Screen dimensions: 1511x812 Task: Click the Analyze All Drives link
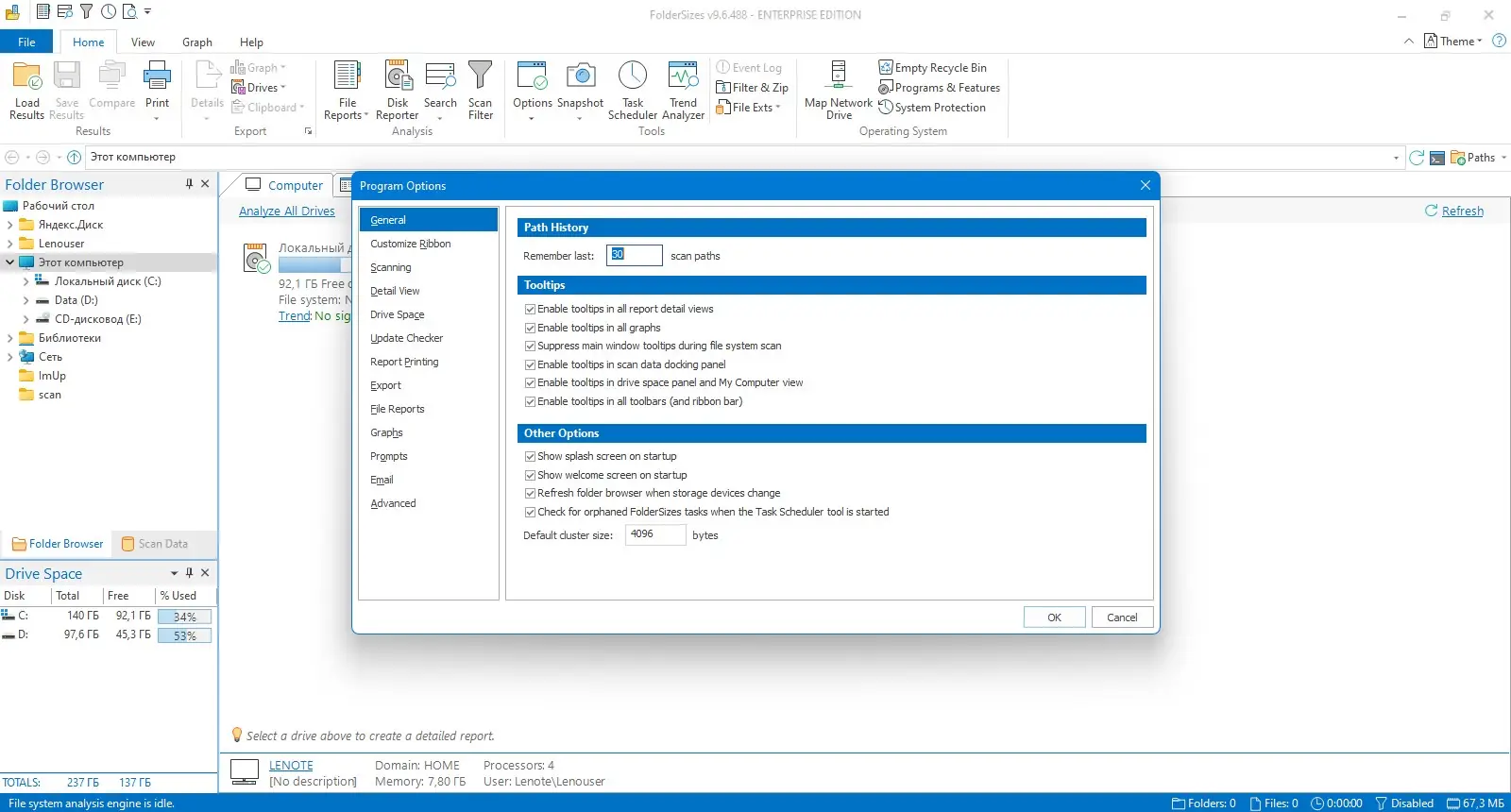287,211
